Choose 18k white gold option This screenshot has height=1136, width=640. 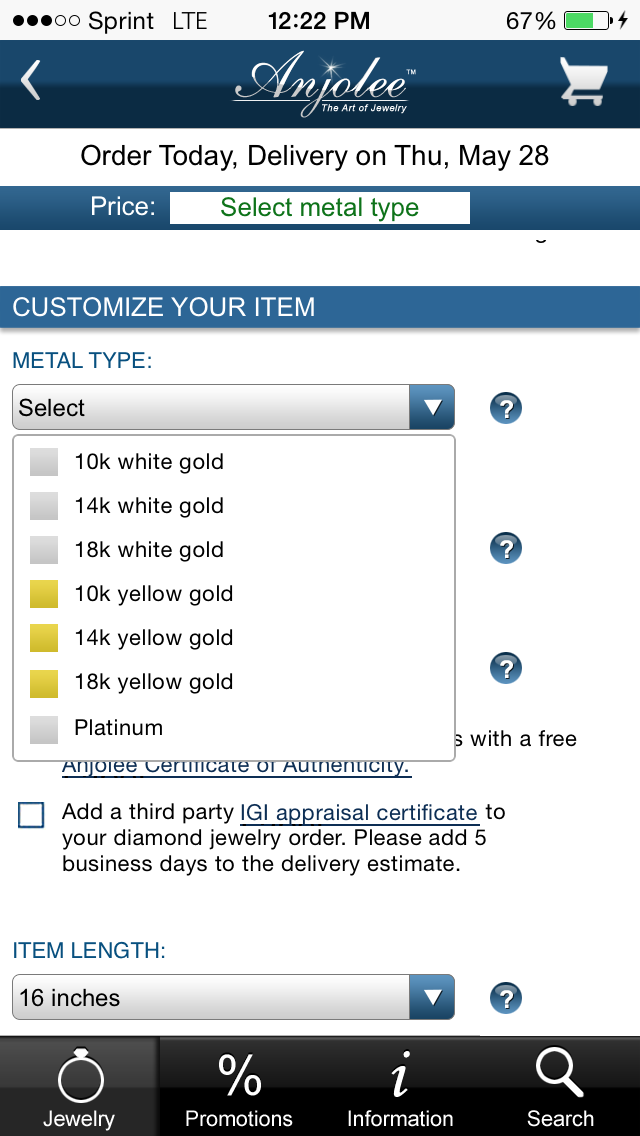tap(234, 549)
